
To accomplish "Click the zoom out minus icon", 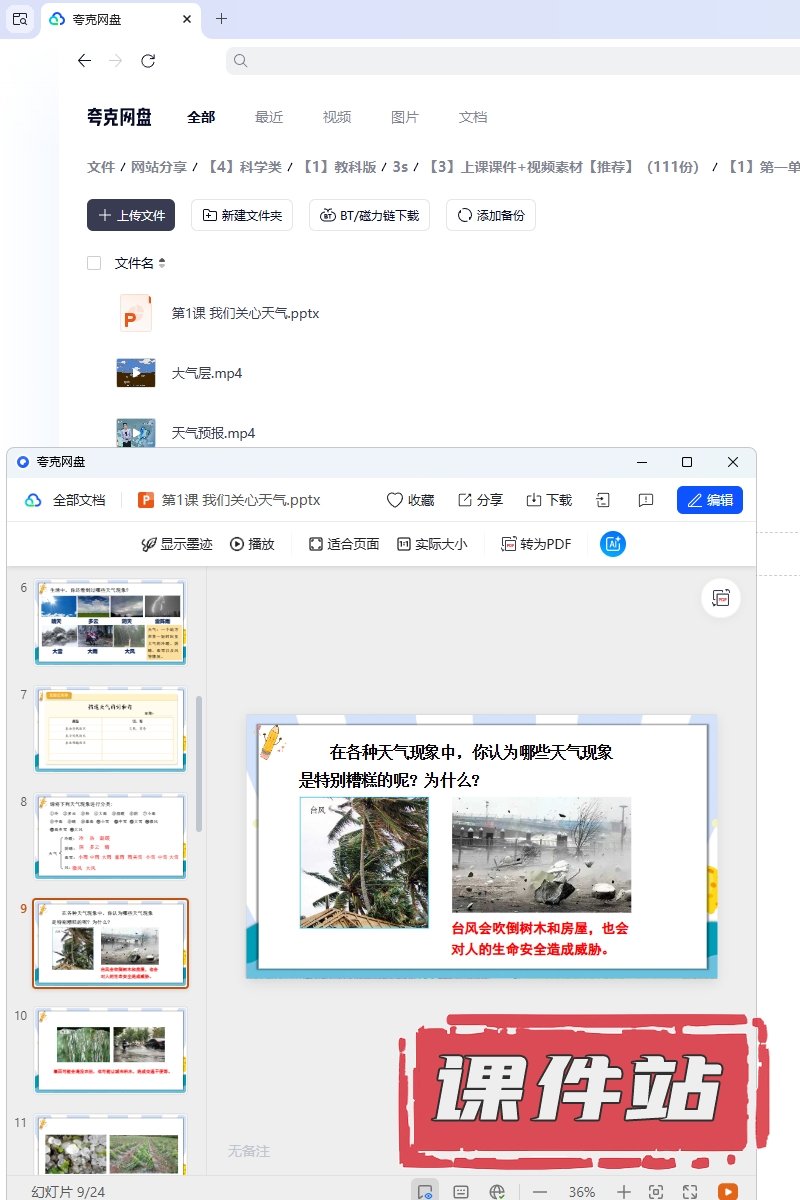I will tap(540, 1191).
